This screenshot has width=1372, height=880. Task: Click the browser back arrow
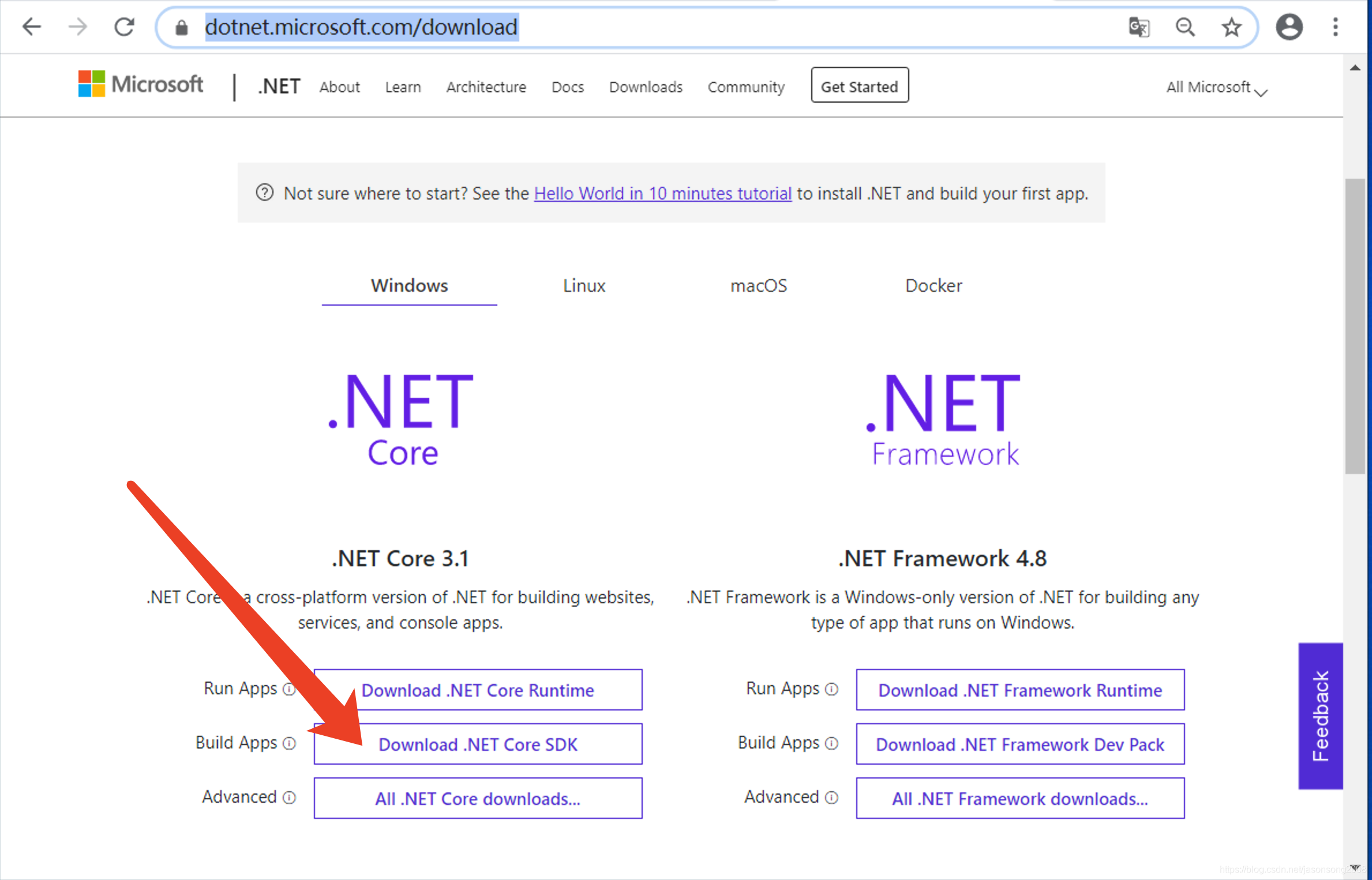pyautogui.click(x=32, y=27)
